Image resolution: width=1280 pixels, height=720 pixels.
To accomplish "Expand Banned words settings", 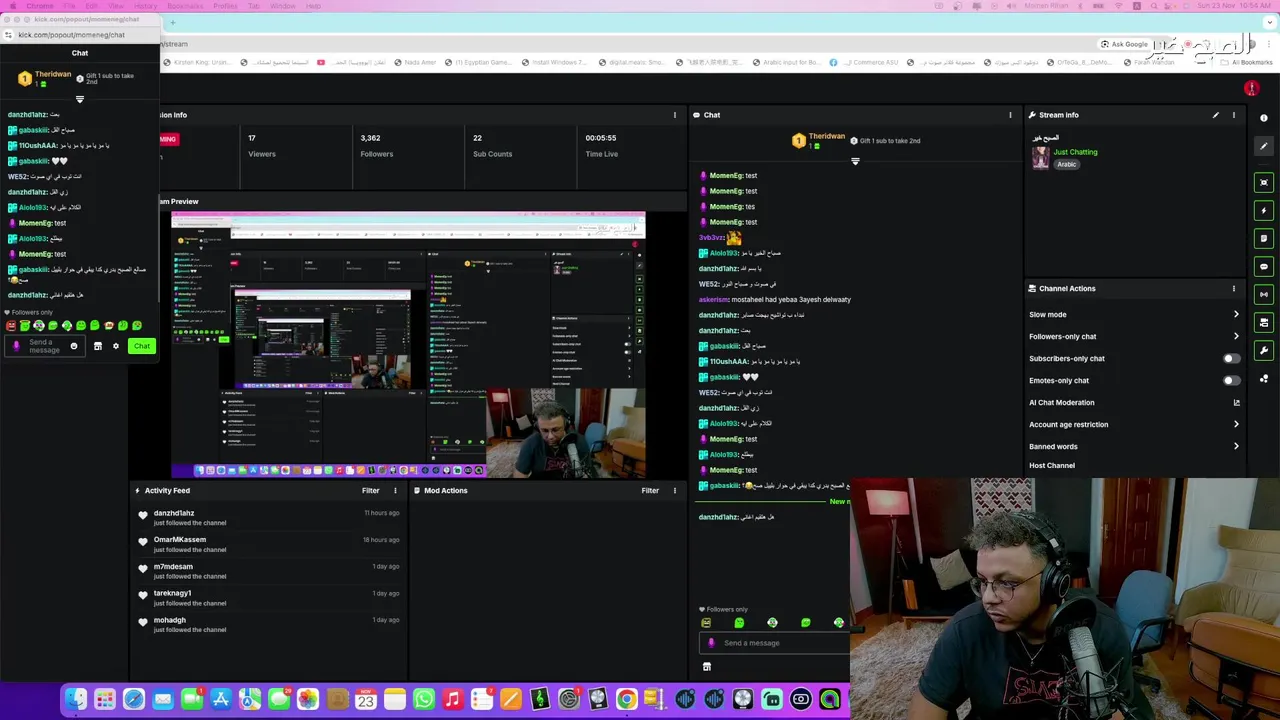I will pyautogui.click(x=1236, y=447).
